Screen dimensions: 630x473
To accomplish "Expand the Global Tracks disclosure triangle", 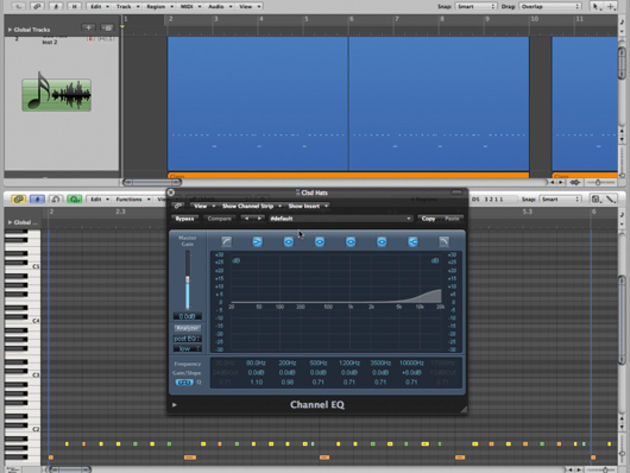I will (x=9, y=29).
